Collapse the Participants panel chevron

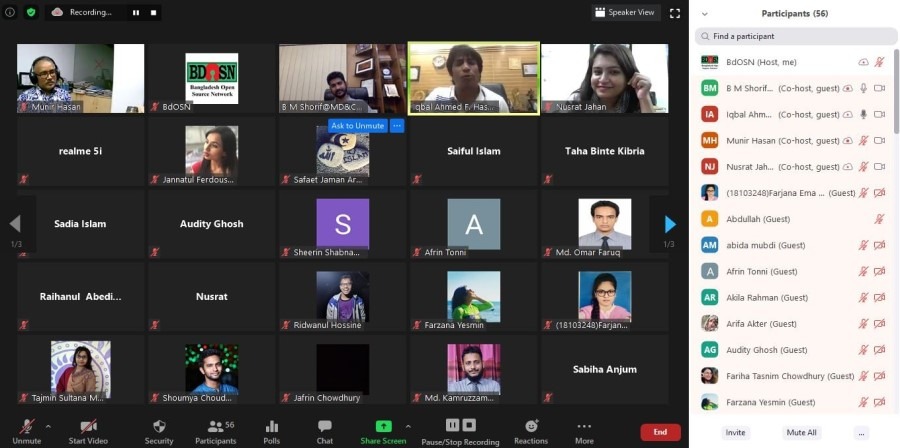[x=704, y=13]
